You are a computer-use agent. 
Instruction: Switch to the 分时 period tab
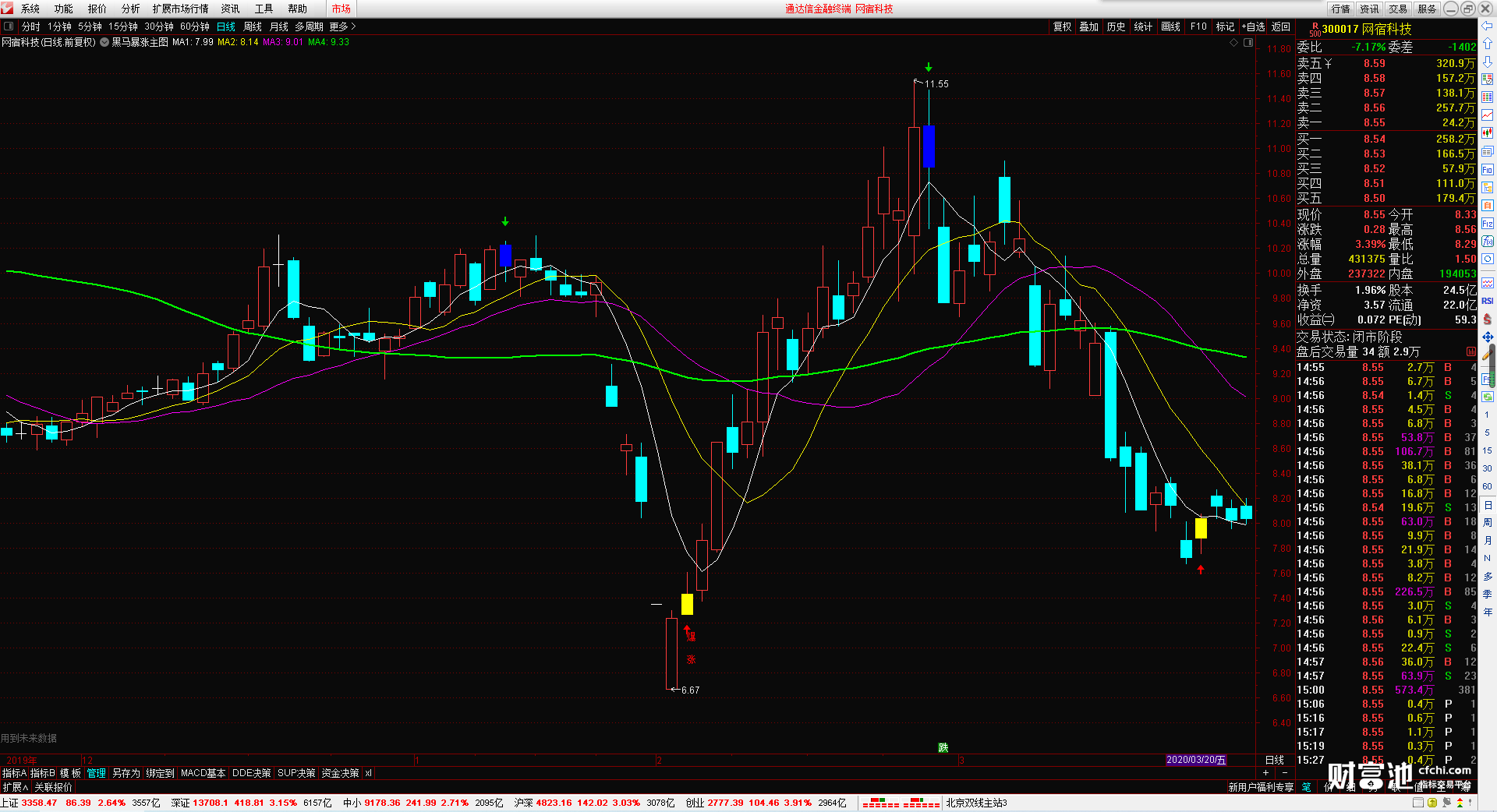[31, 26]
